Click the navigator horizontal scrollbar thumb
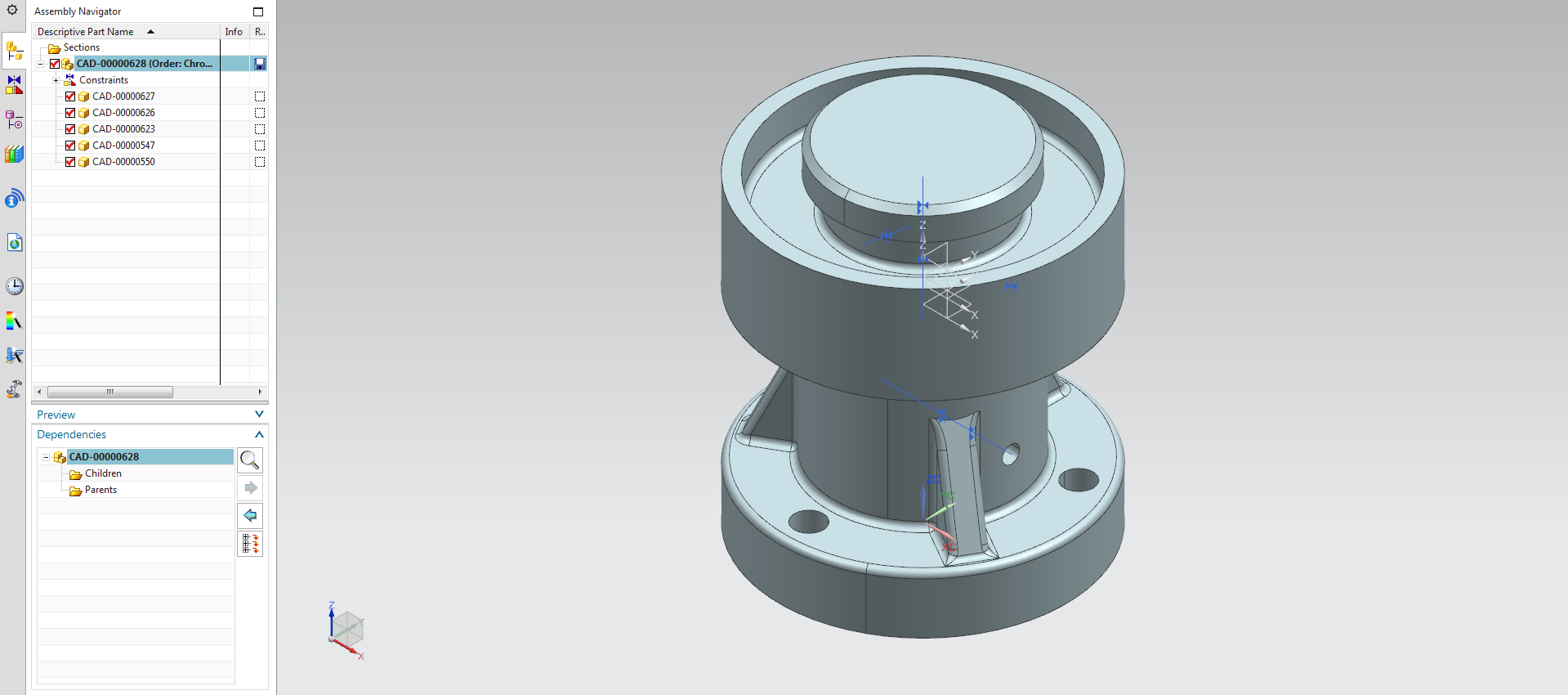The image size is (1568, 695). tap(110, 392)
